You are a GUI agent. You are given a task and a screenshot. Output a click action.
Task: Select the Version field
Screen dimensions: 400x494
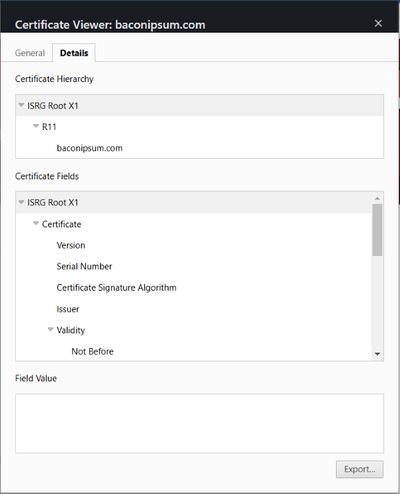[194, 245]
